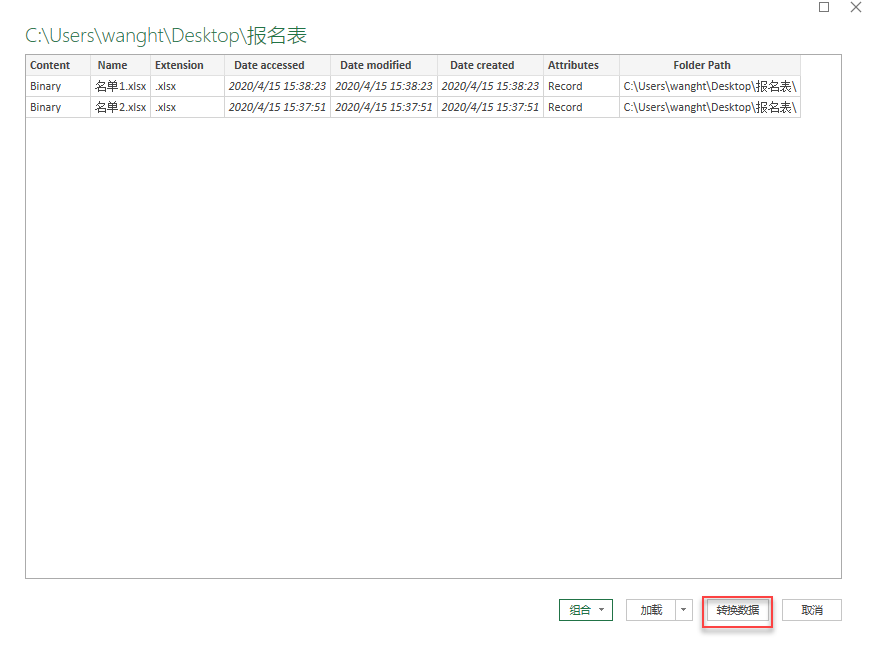Select the Date created column header
This screenshot has width=871, height=650.
(490, 65)
